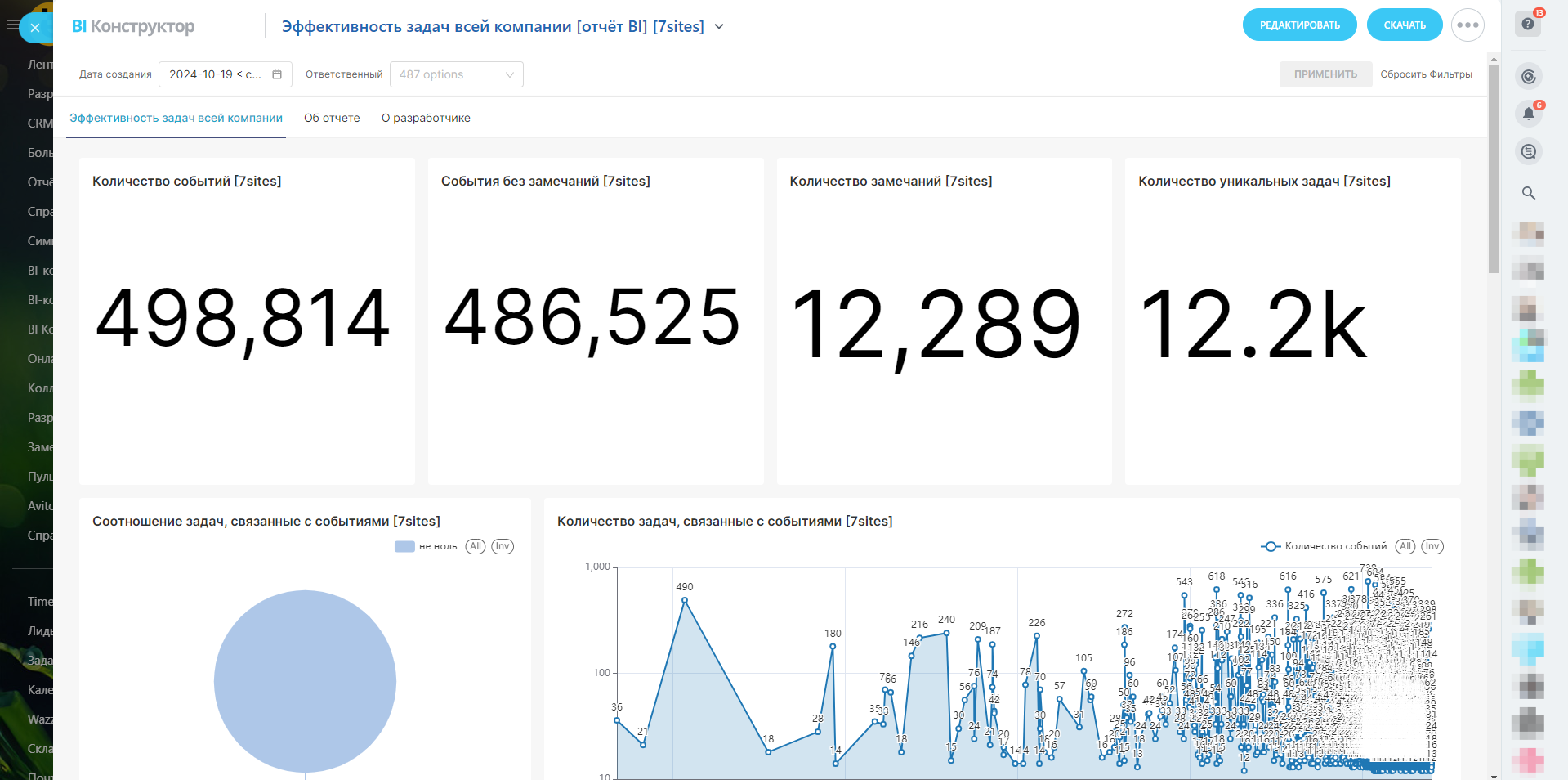
Task: Switch to the 'Об отчете' tab
Action: click(332, 119)
